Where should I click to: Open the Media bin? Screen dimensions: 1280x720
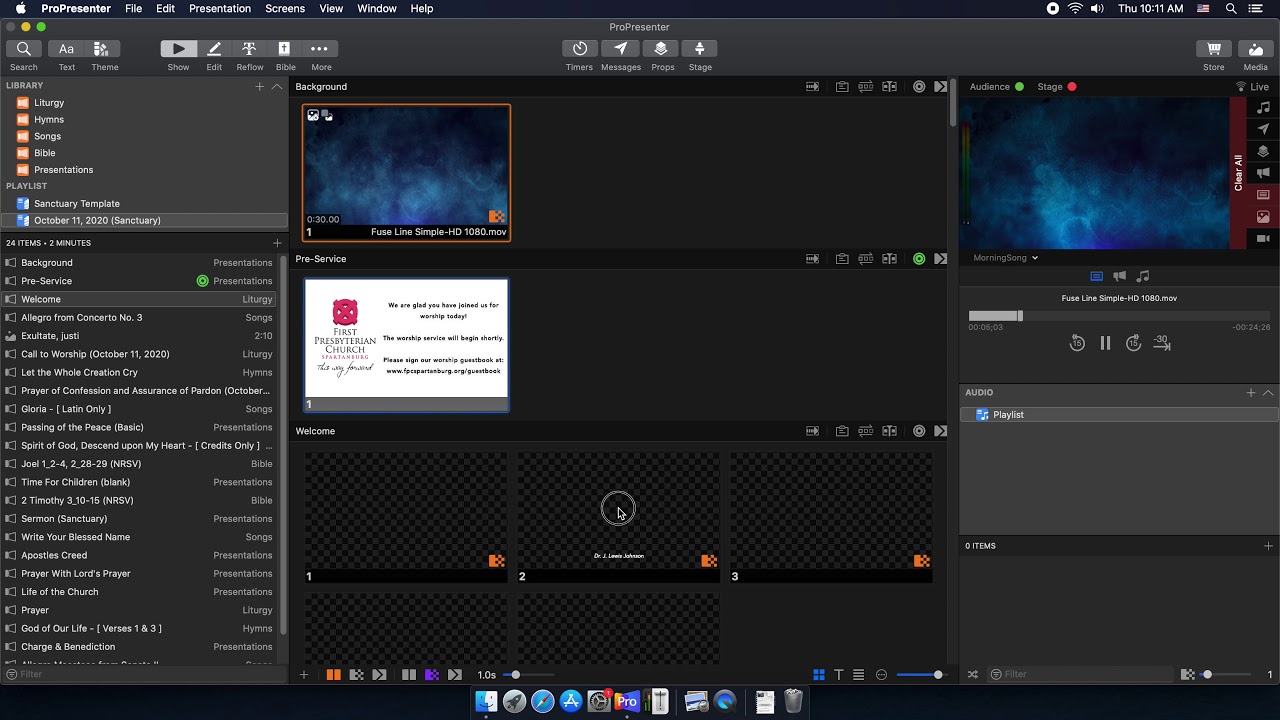point(1256,49)
